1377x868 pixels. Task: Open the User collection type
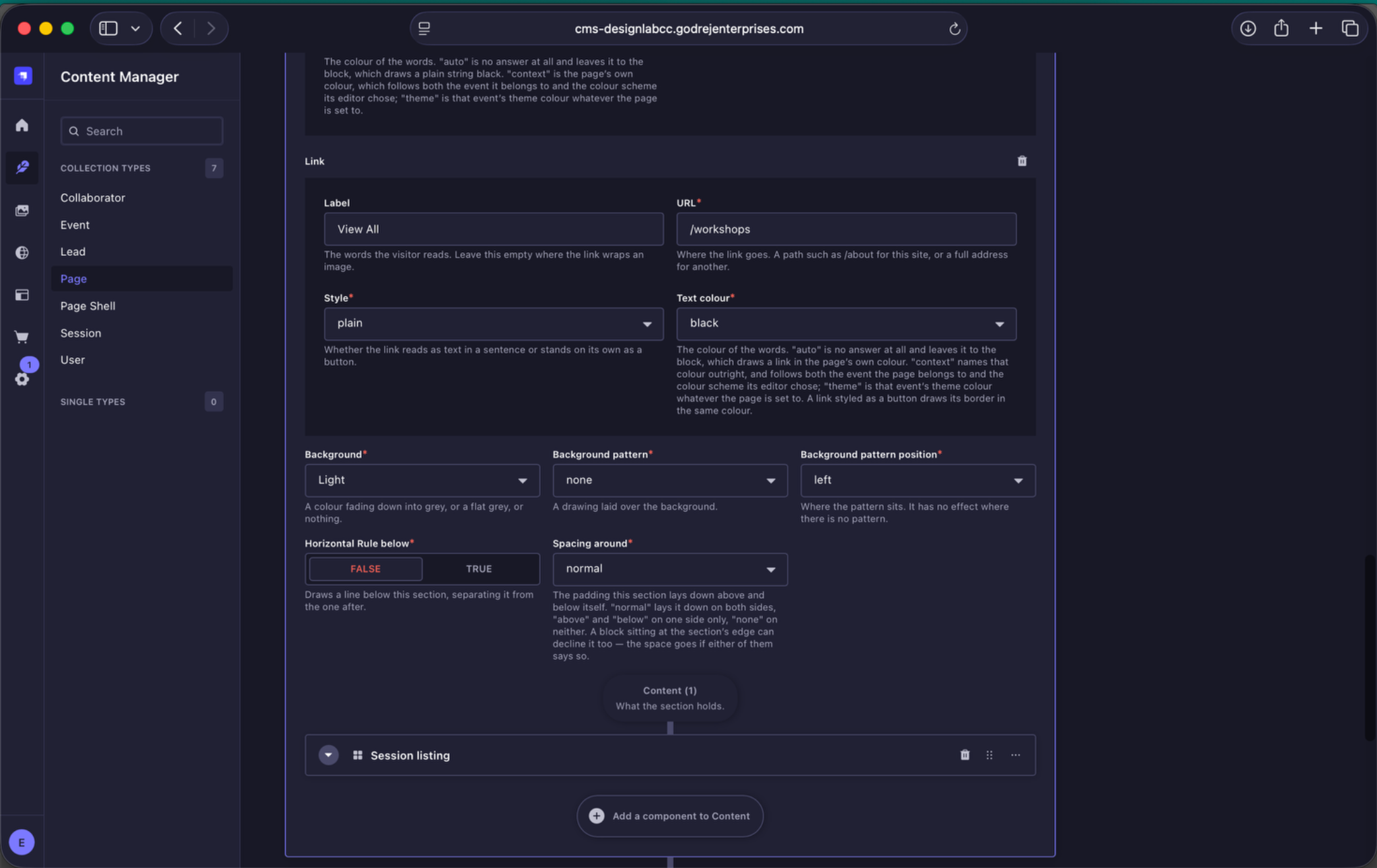click(73, 360)
